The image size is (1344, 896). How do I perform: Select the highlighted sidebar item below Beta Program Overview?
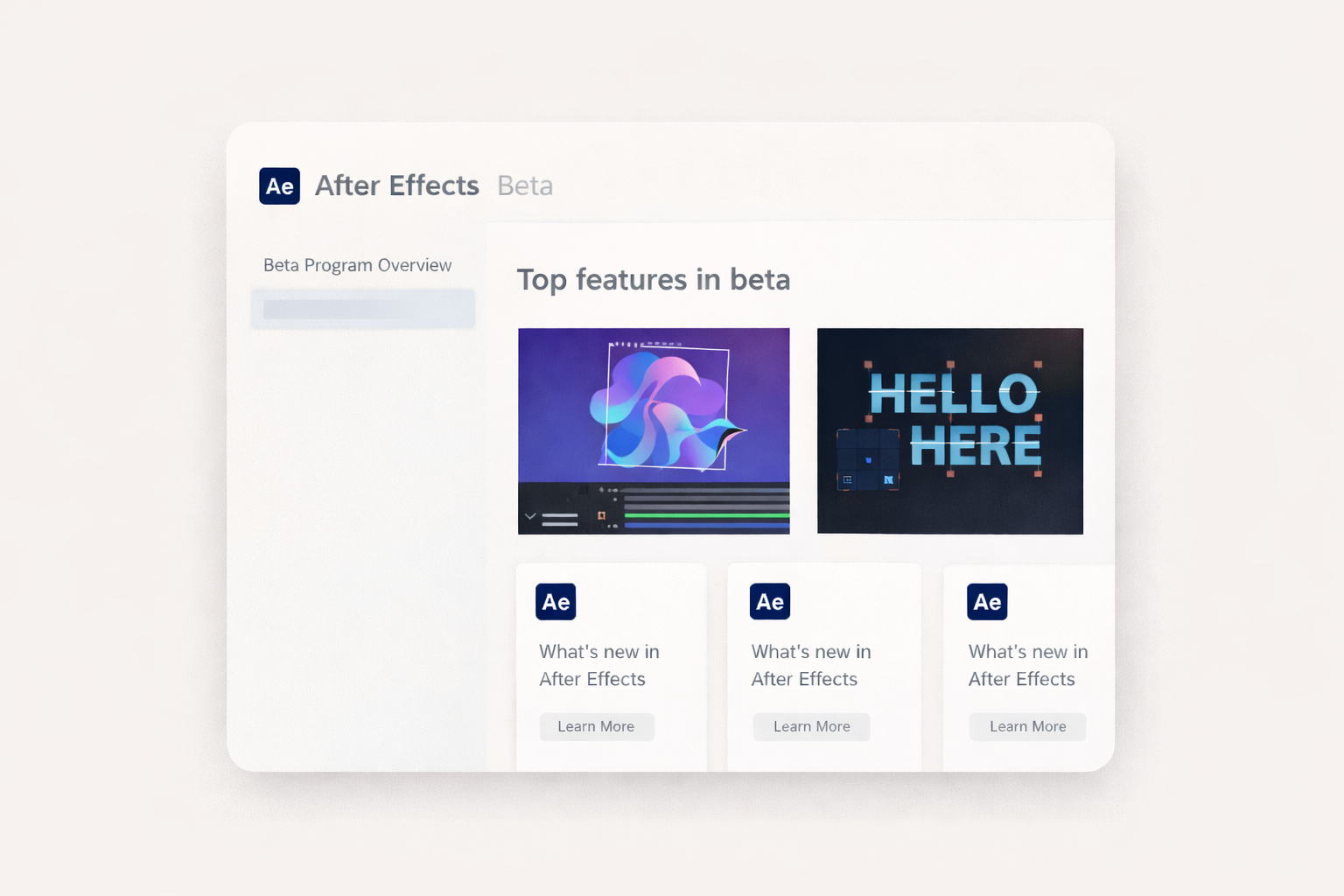point(363,309)
